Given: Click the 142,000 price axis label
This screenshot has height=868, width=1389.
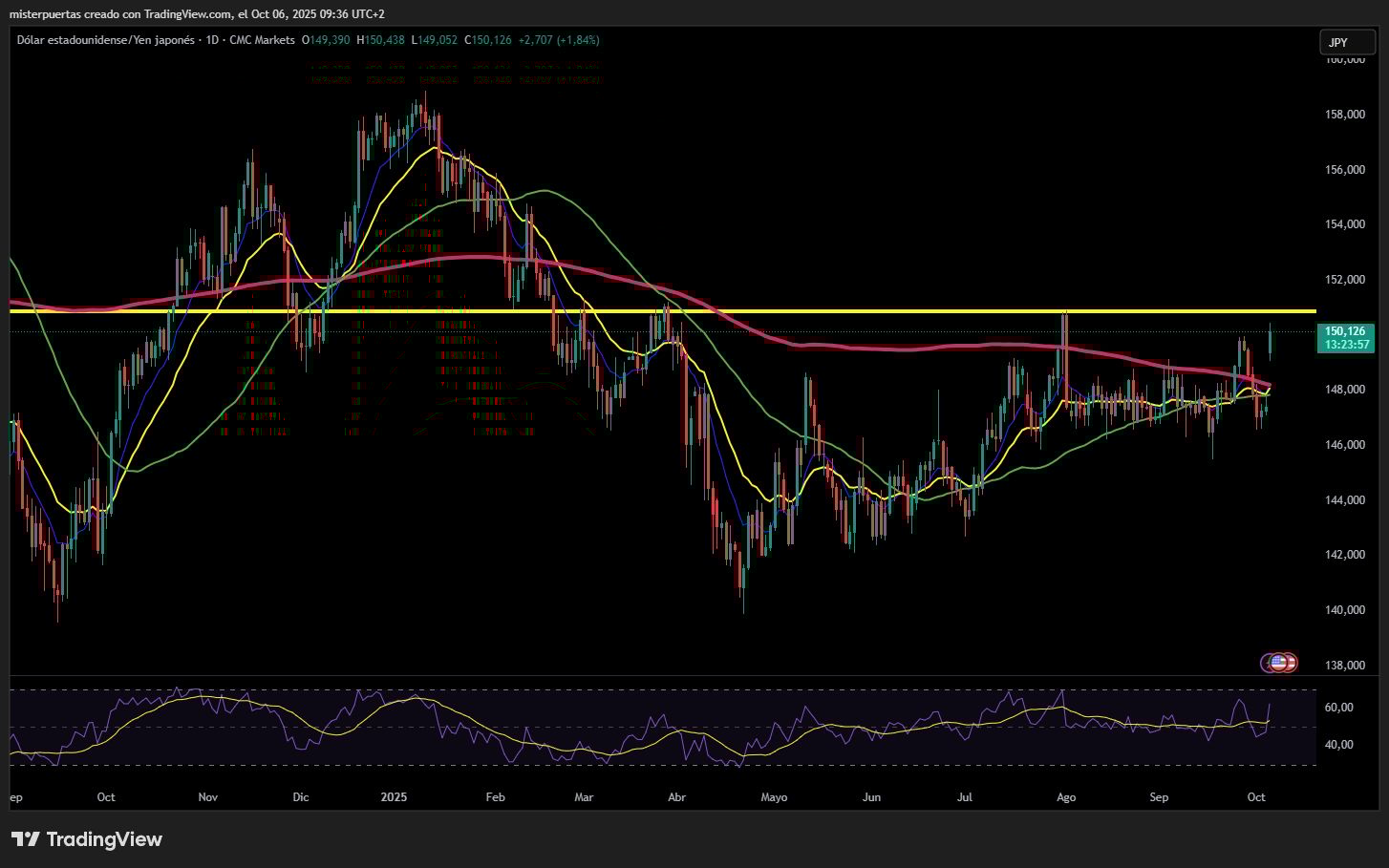Looking at the screenshot, I should pyautogui.click(x=1345, y=555).
